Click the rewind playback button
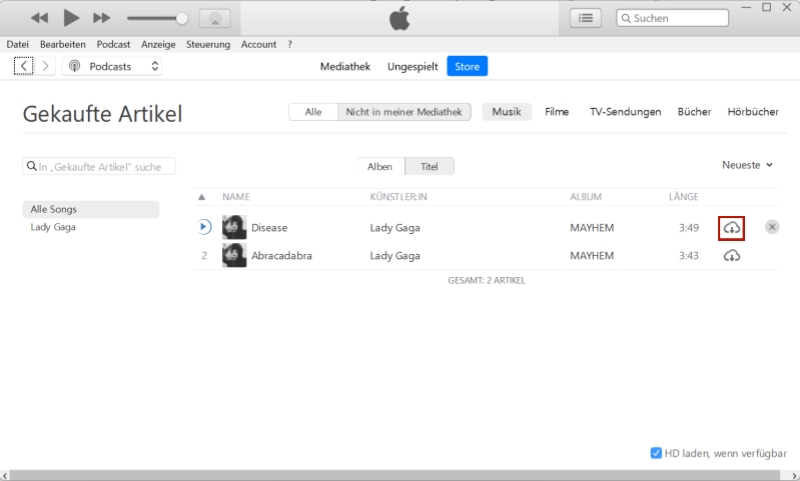The image size is (800, 481). (39, 18)
